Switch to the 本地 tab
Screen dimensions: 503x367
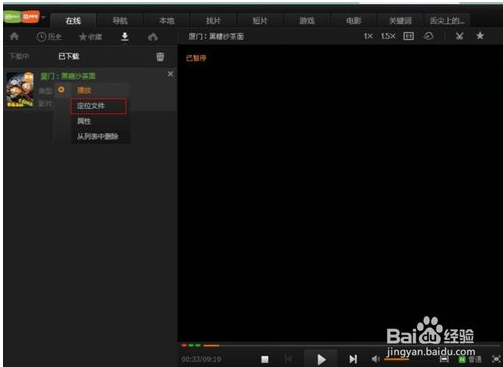(x=167, y=21)
